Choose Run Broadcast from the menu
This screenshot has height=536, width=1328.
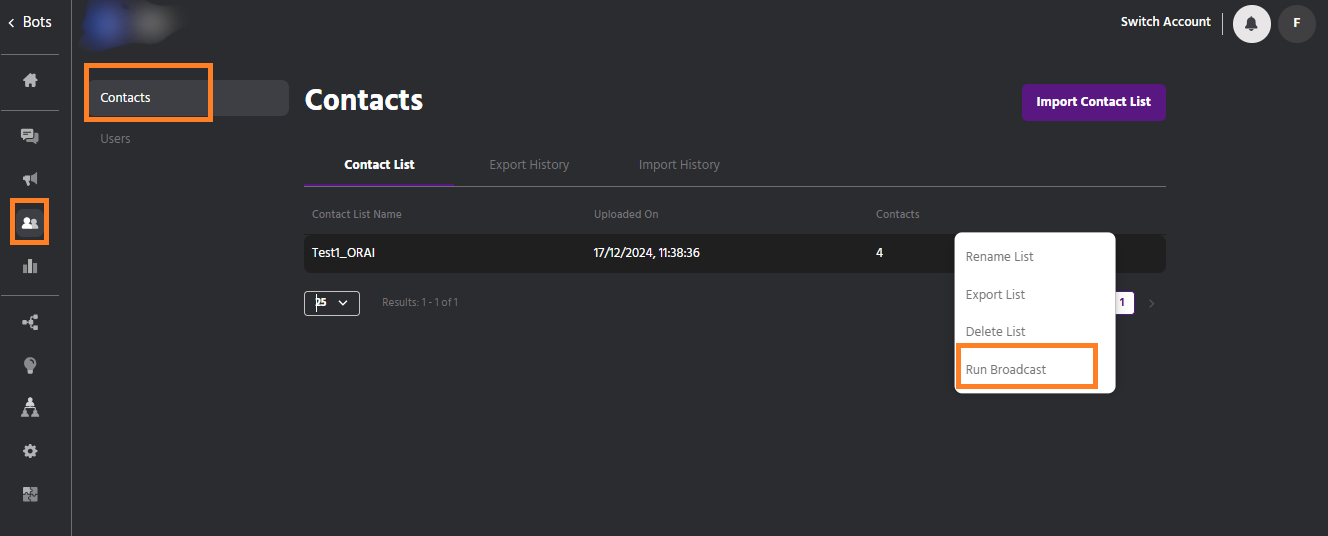pyautogui.click(x=1006, y=370)
